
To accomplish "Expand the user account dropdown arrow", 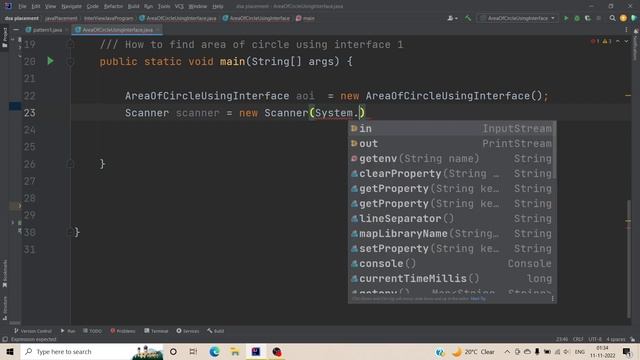I will 456,18.
